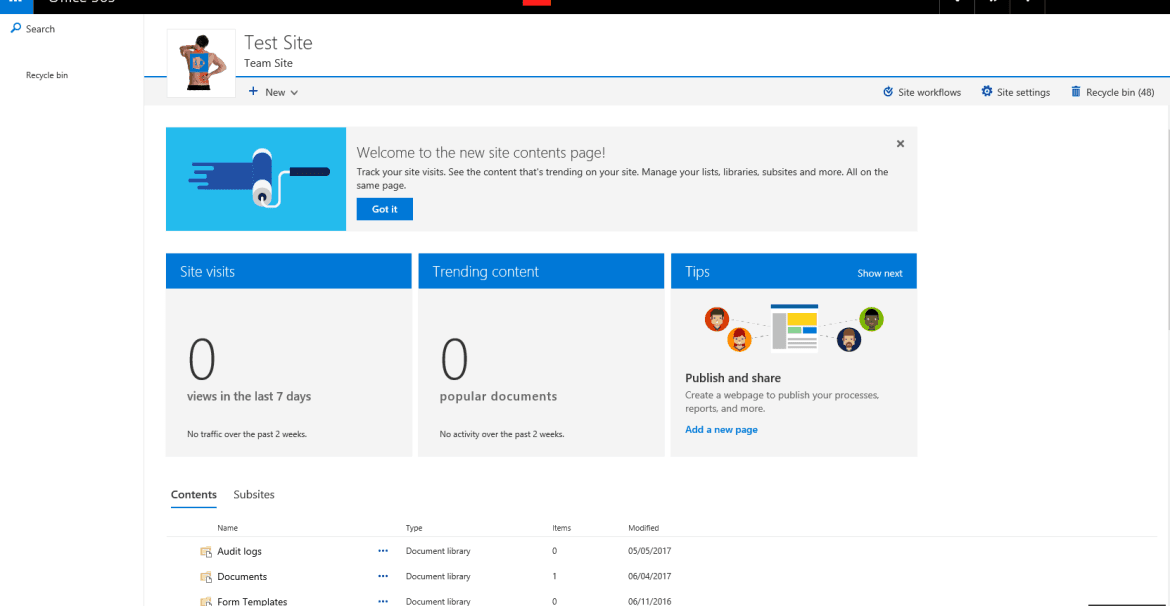1170x606 pixels.
Task: Switch to the Subsites tab
Action: [254, 494]
